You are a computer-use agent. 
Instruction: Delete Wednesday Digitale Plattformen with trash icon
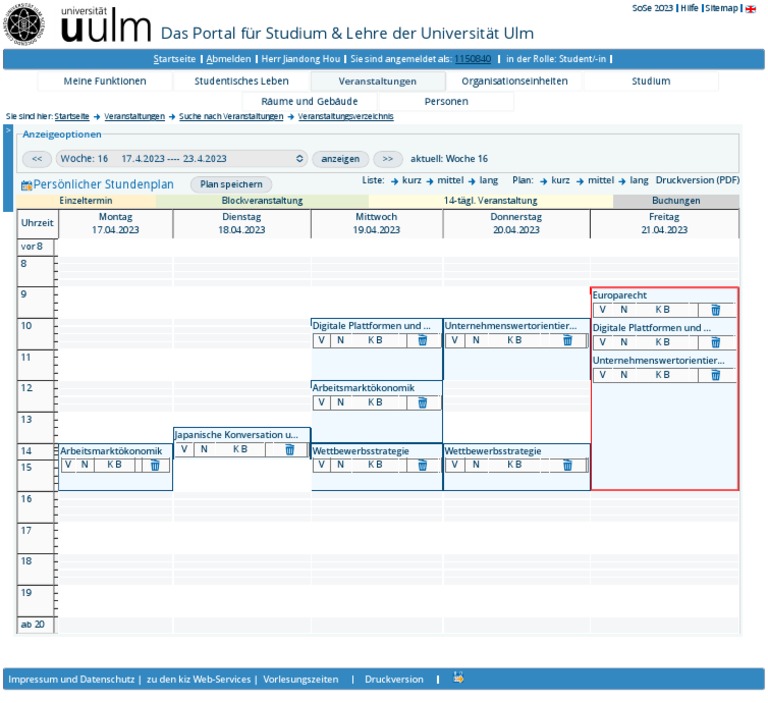[422, 340]
